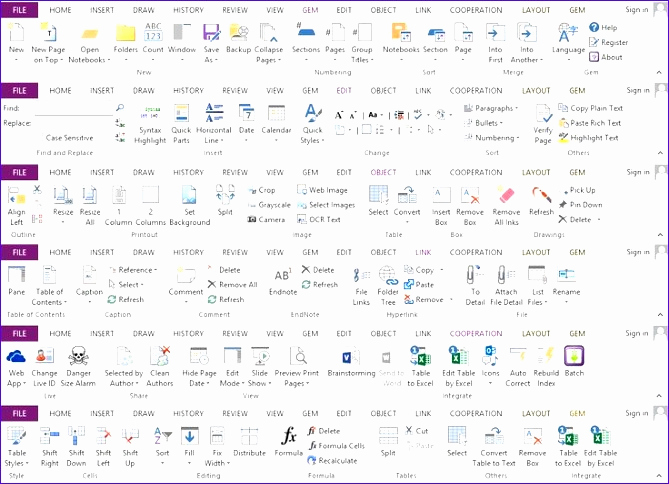Click Attach File Detail paperclip icon
This screenshot has width=669, height=484.
pyautogui.click(x=506, y=275)
